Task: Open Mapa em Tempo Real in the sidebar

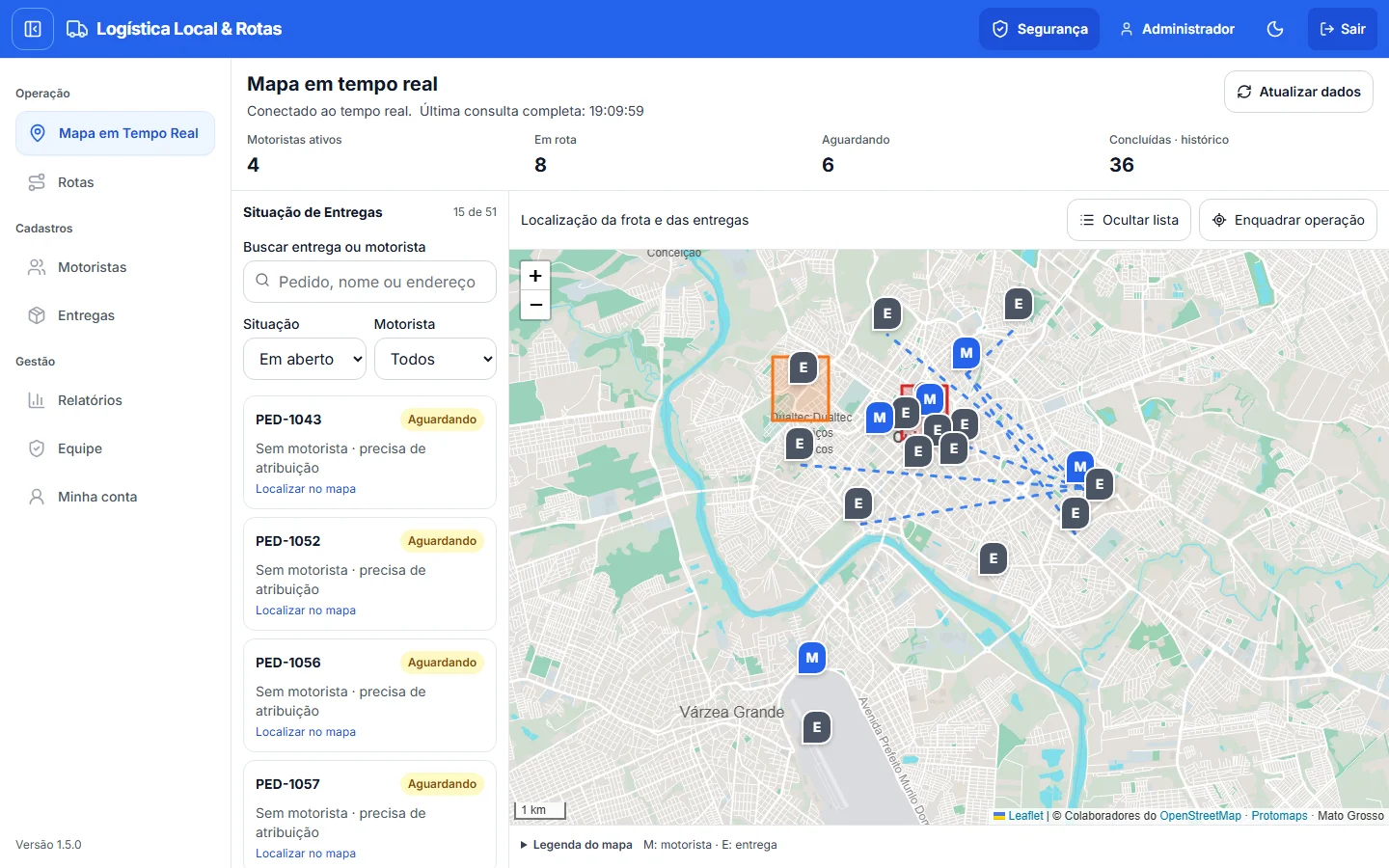Action: (x=115, y=133)
